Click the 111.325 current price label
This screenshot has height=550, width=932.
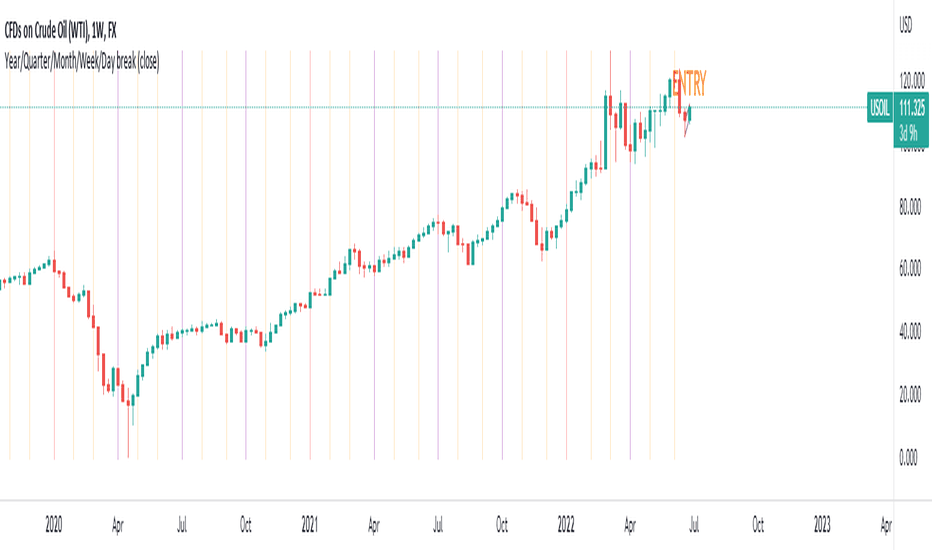tap(912, 108)
